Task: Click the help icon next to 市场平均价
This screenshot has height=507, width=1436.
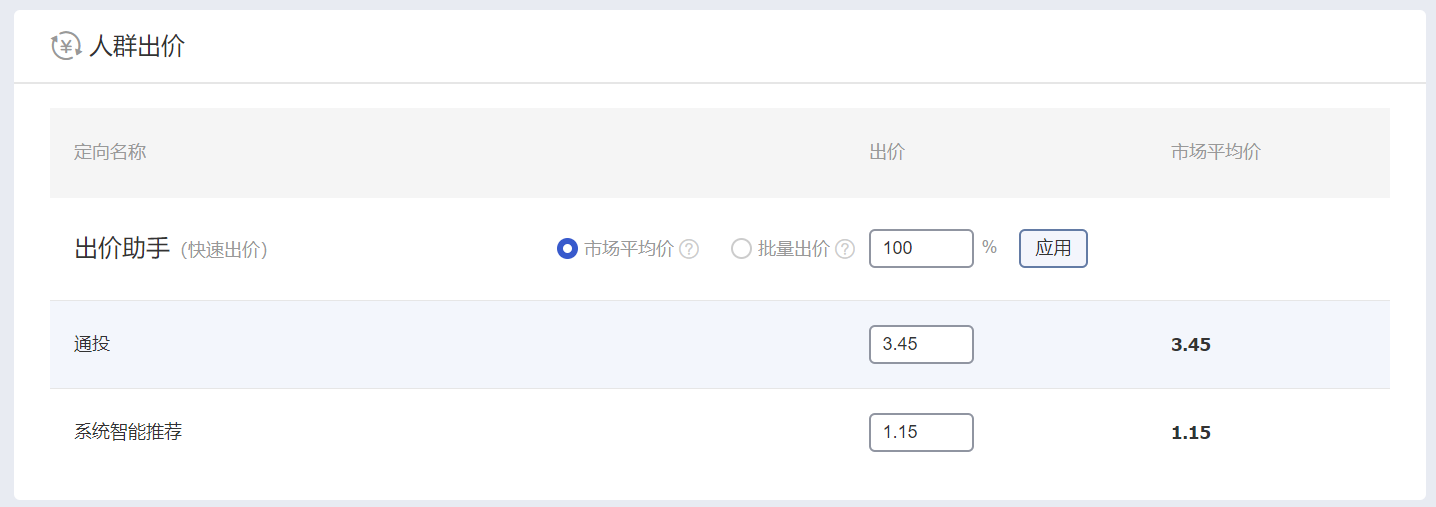Action: pyautogui.click(x=689, y=249)
